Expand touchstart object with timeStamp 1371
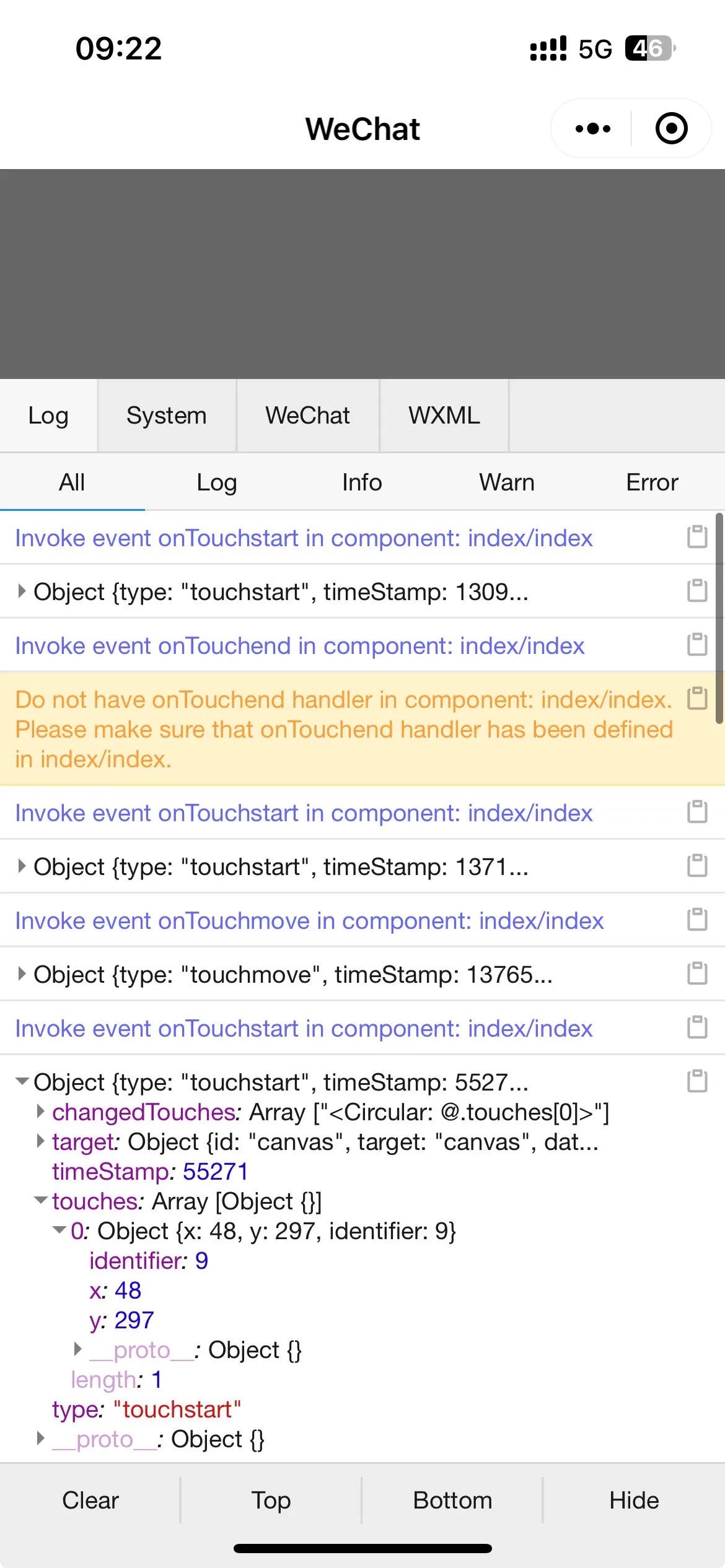The image size is (725, 1568). [22, 866]
